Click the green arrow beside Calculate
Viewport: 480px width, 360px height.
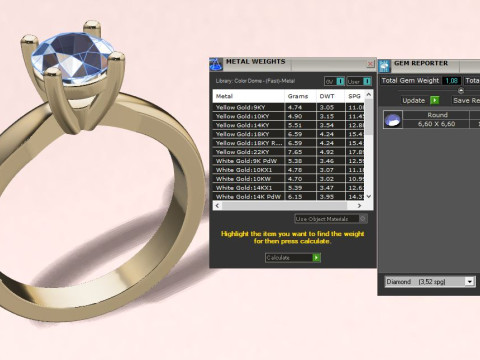tap(316, 258)
